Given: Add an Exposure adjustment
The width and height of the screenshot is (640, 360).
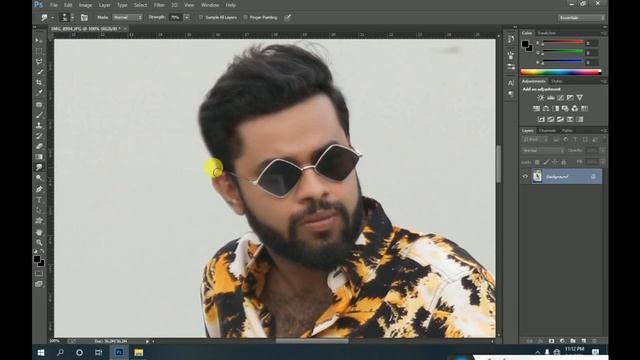Looking at the screenshot, I should (x=570, y=98).
